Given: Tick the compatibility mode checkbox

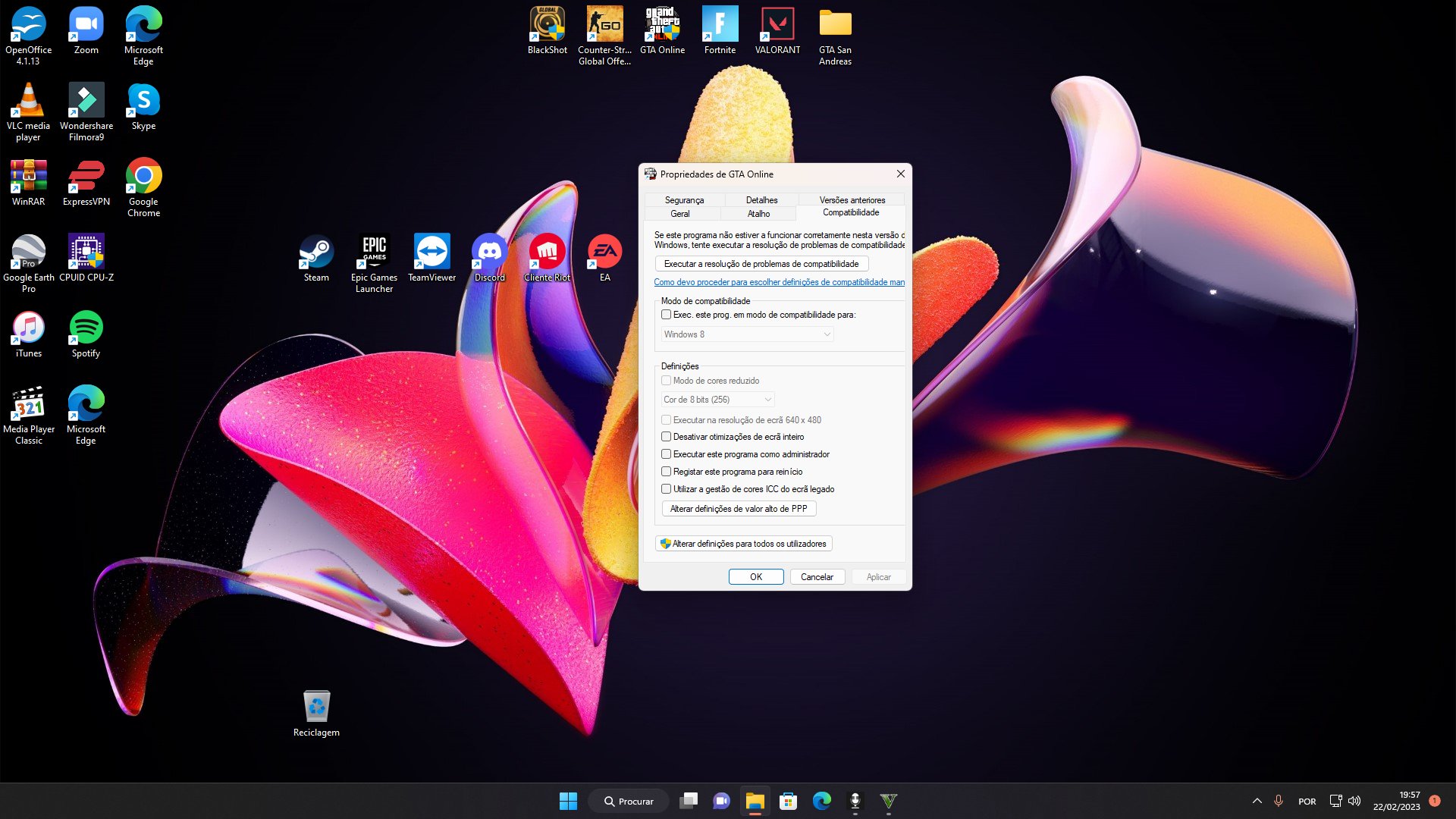Looking at the screenshot, I should tap(667, 315).
